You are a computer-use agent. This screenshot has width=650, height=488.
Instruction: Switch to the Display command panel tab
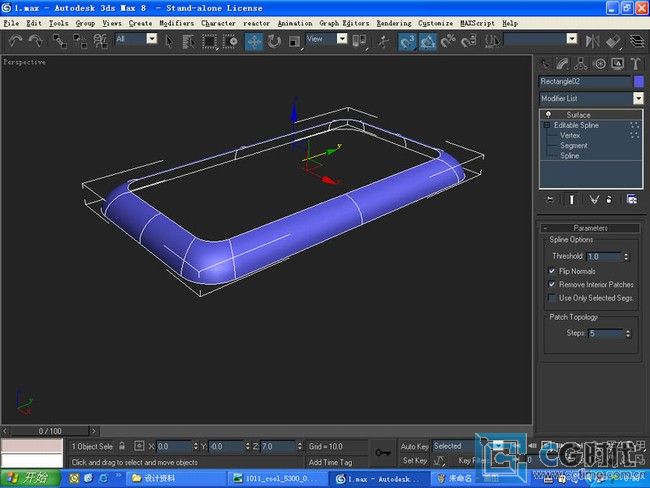coord(618,64)
